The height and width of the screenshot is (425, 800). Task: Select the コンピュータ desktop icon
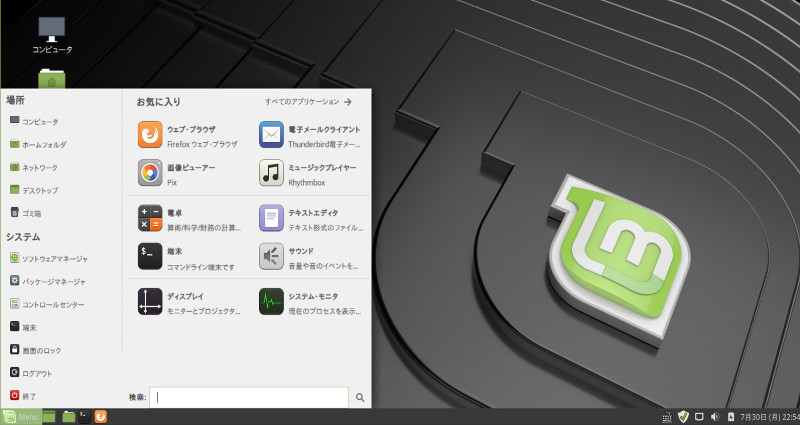pyautogui.click(x=52, y=35)
